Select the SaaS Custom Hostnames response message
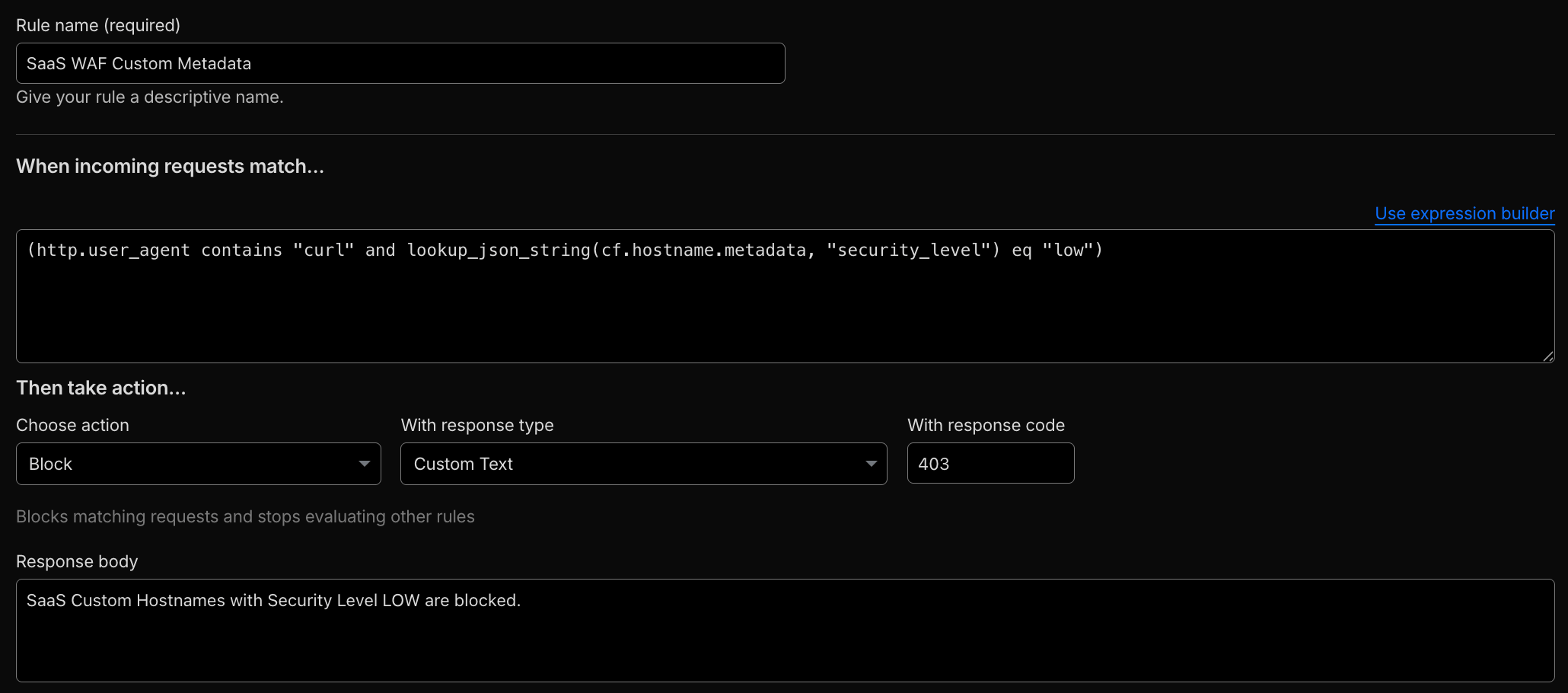 click(274, 600)
